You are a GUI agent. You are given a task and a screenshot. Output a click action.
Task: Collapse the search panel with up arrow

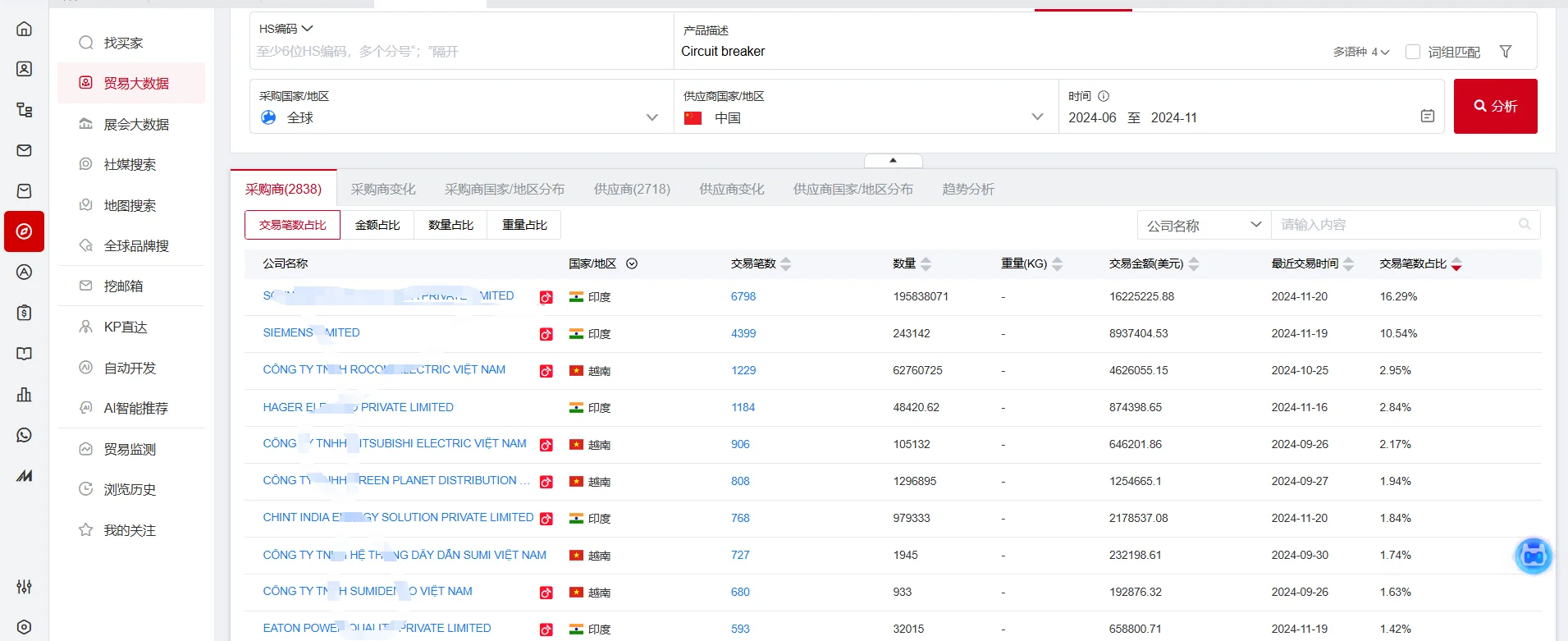point(893,161)
